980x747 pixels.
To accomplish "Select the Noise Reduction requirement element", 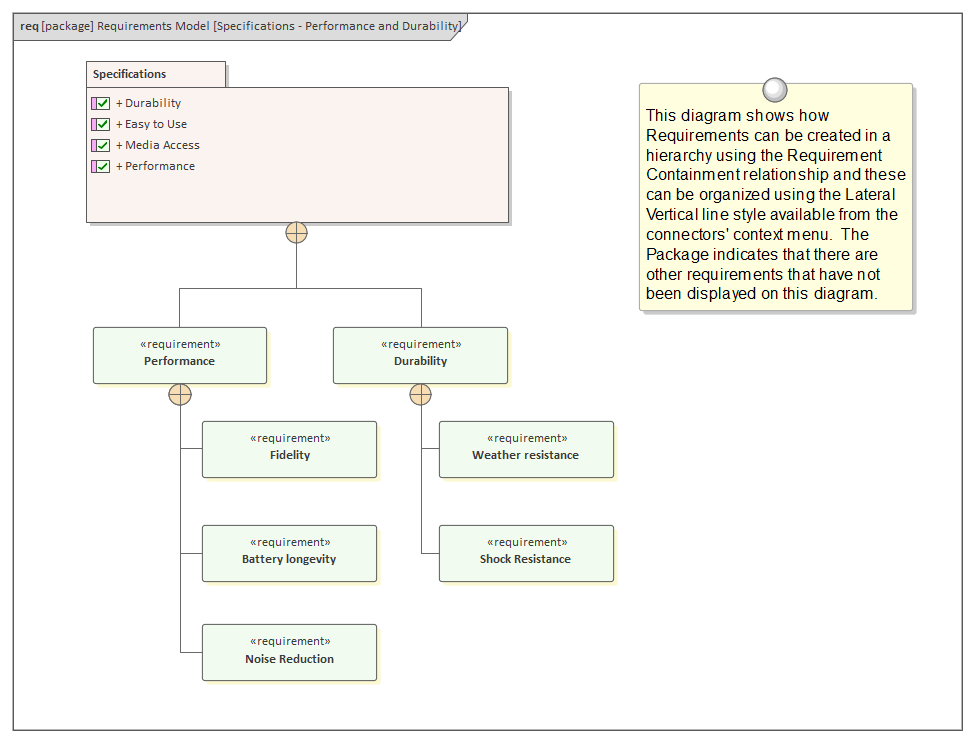I will click(x=290, y=652).
